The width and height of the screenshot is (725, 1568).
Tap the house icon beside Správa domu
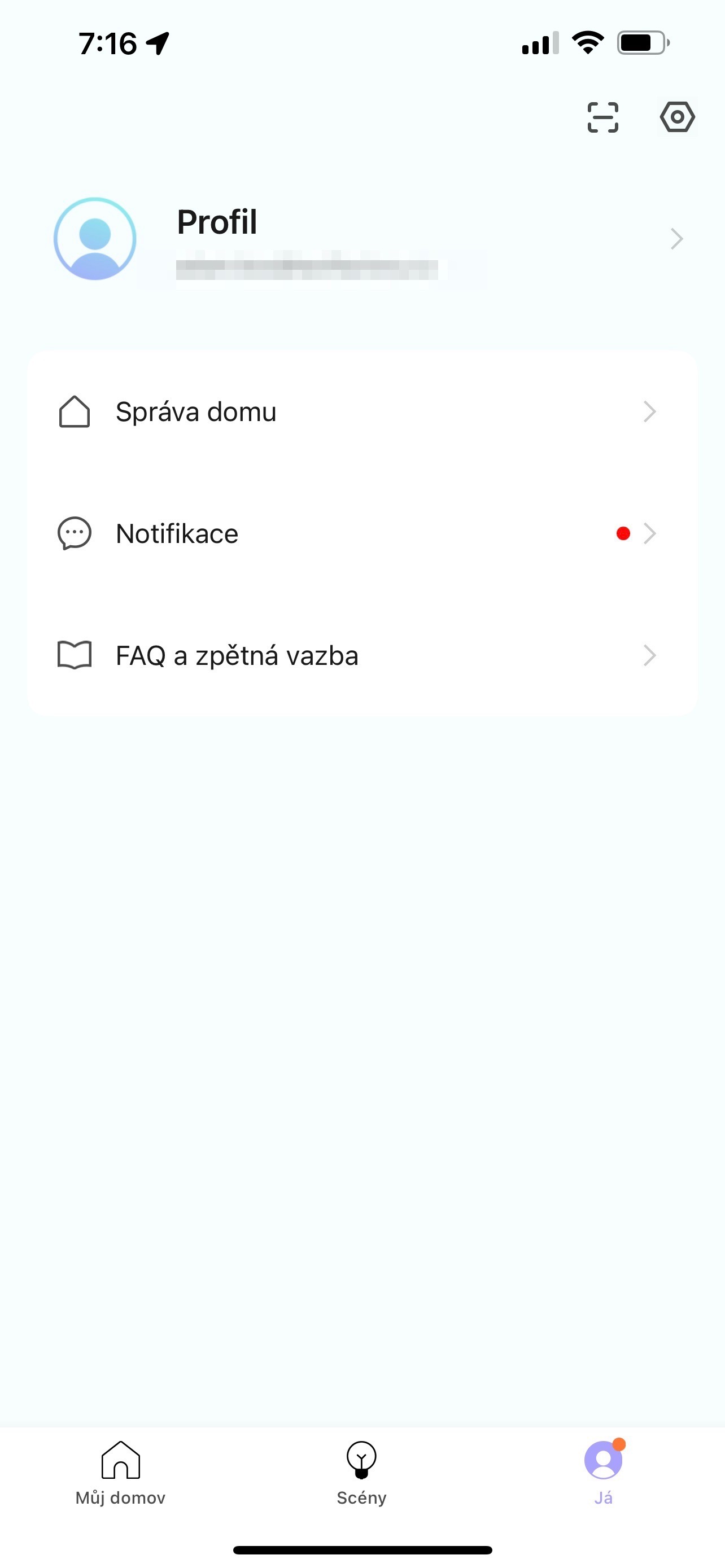pyautogui.click(x=75, y=412)
